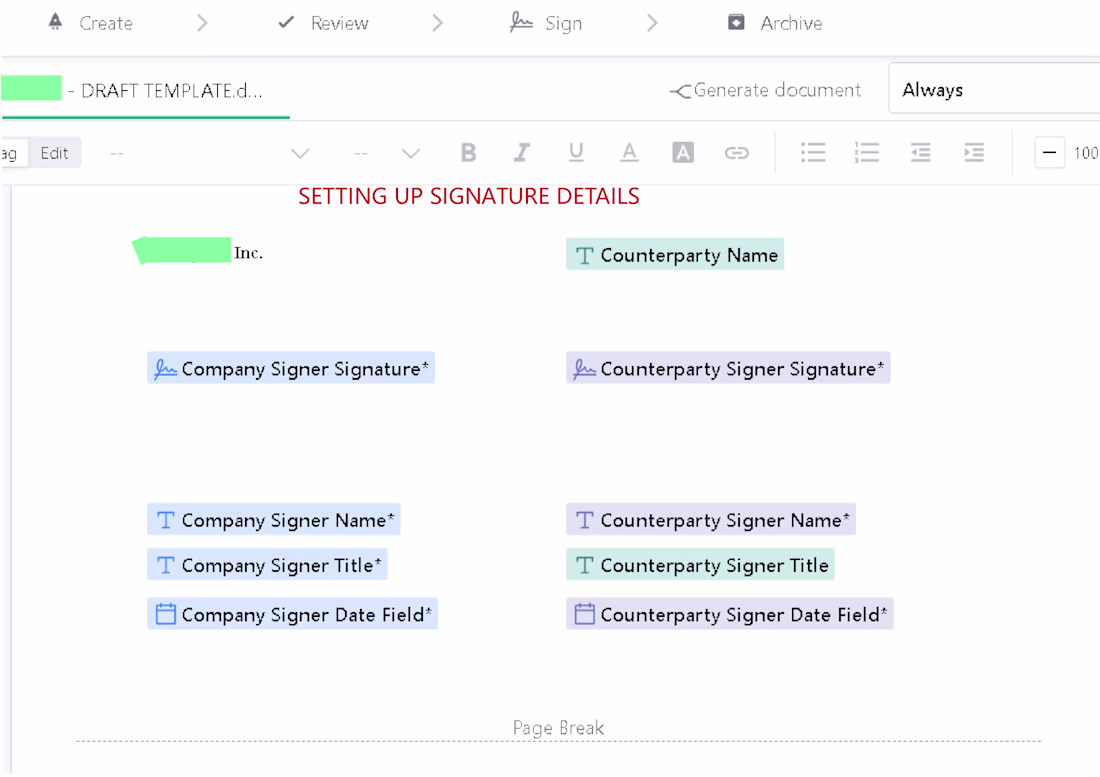
Task: Apply underline formatting
Action: (576, 152)
